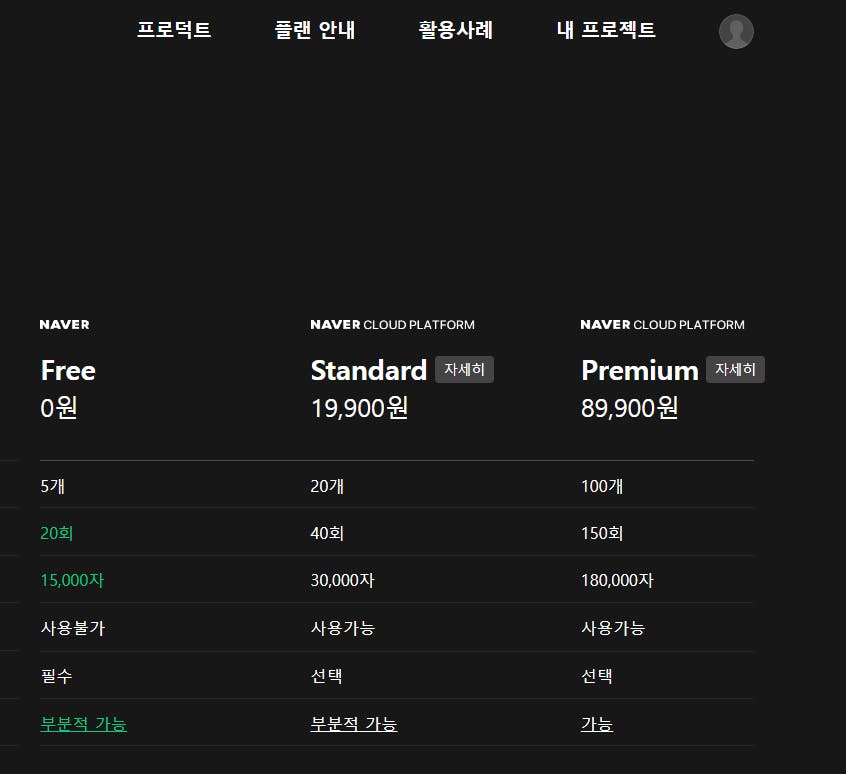Viewport: 846px width, 774px height.
Task: Select 활용사례 in the navigation bar
Action: (456, 30)
